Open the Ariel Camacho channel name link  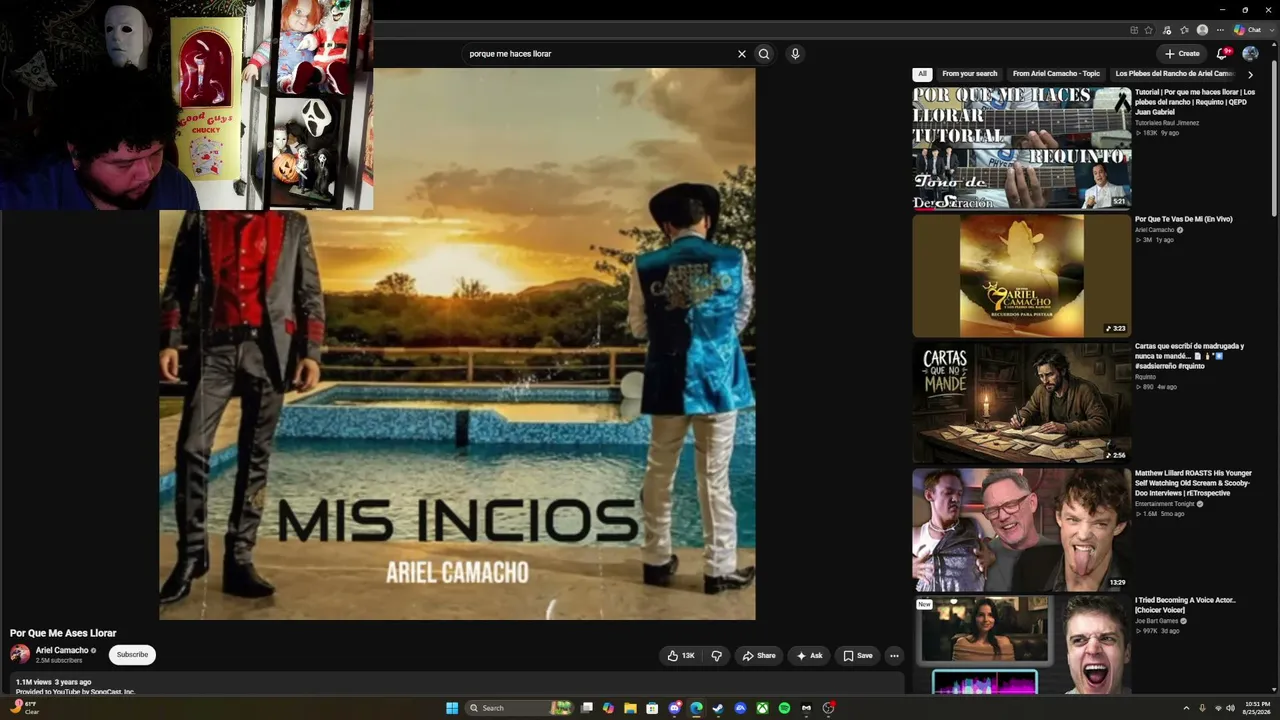tap(62, 650)
